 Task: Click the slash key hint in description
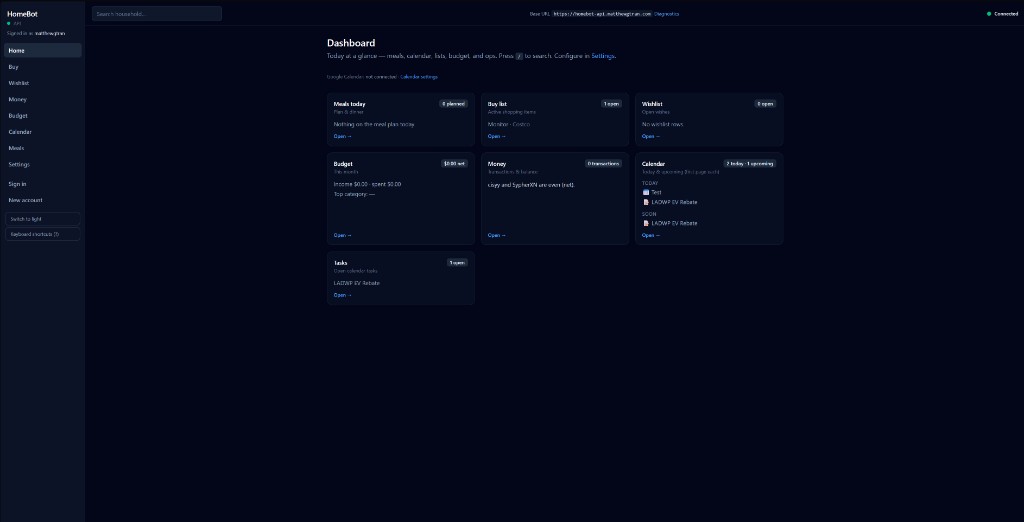coord(519,56)
